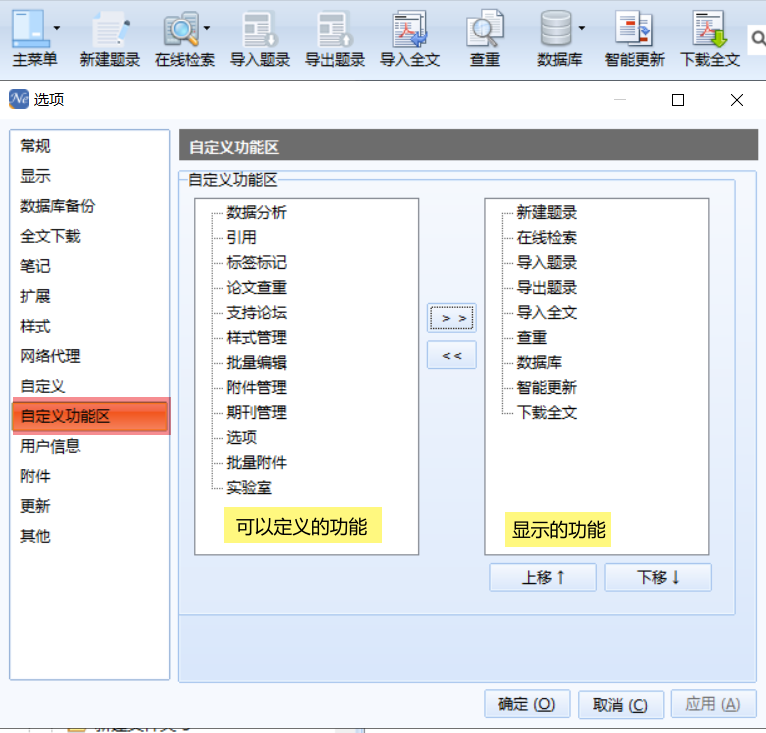The image size is (766, 733).
Task: Select 批量编辑 in available functions list
Action: [x=256, y=363]
